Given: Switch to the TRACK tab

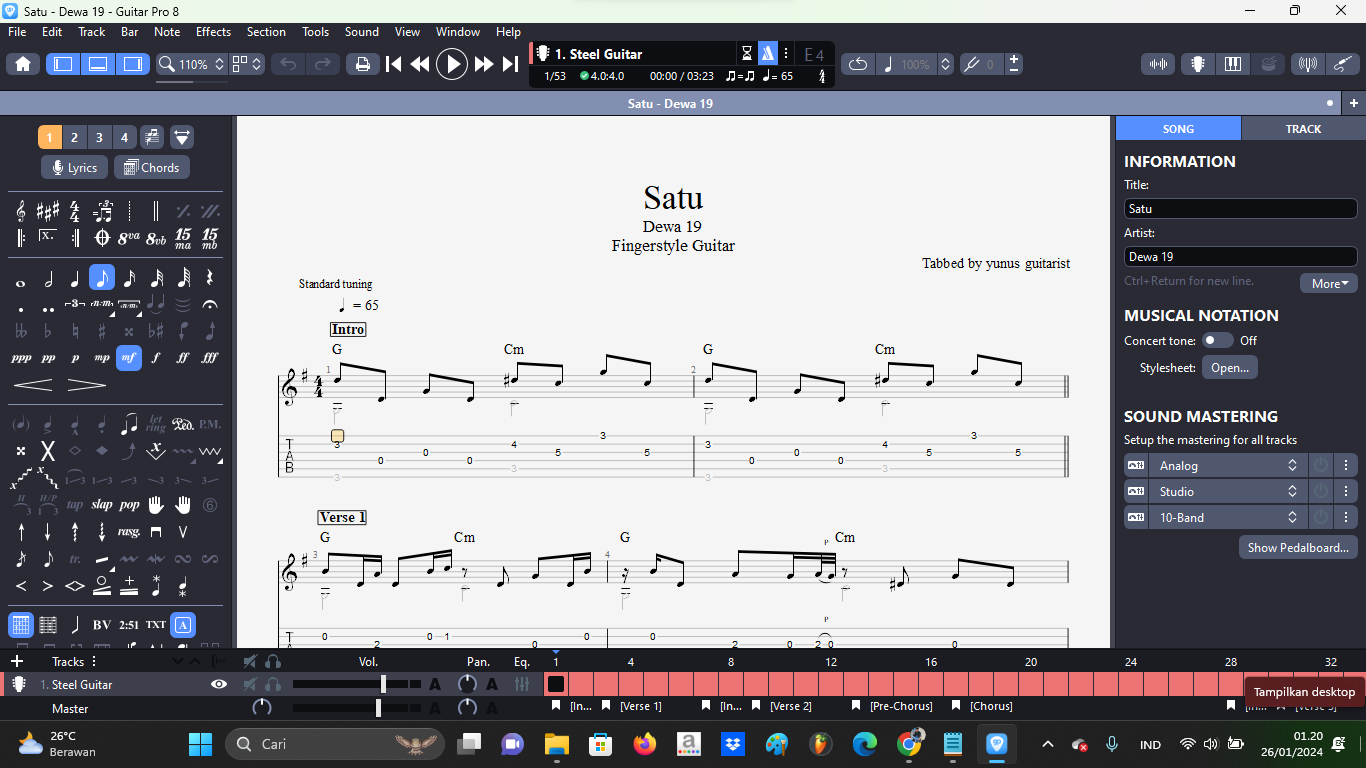Looking at the screenshot, I should tap(1303, 128).
